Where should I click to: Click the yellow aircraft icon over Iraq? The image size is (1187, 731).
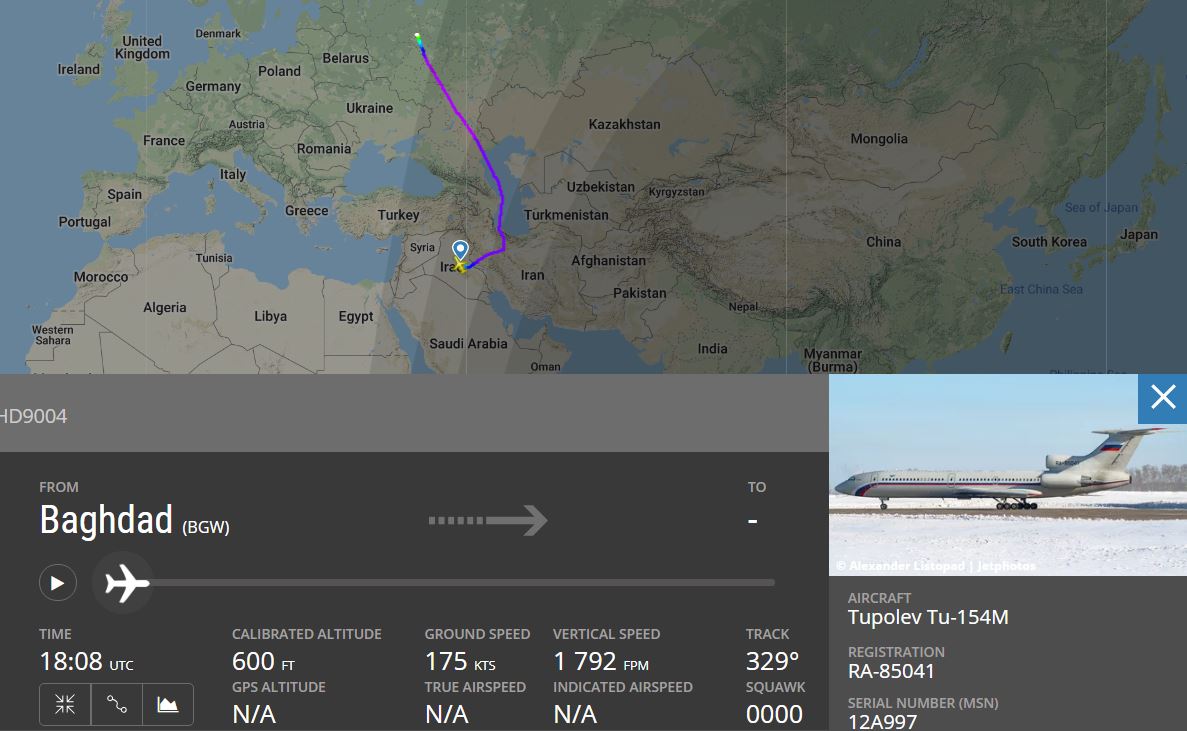click(x=459, y=266)
